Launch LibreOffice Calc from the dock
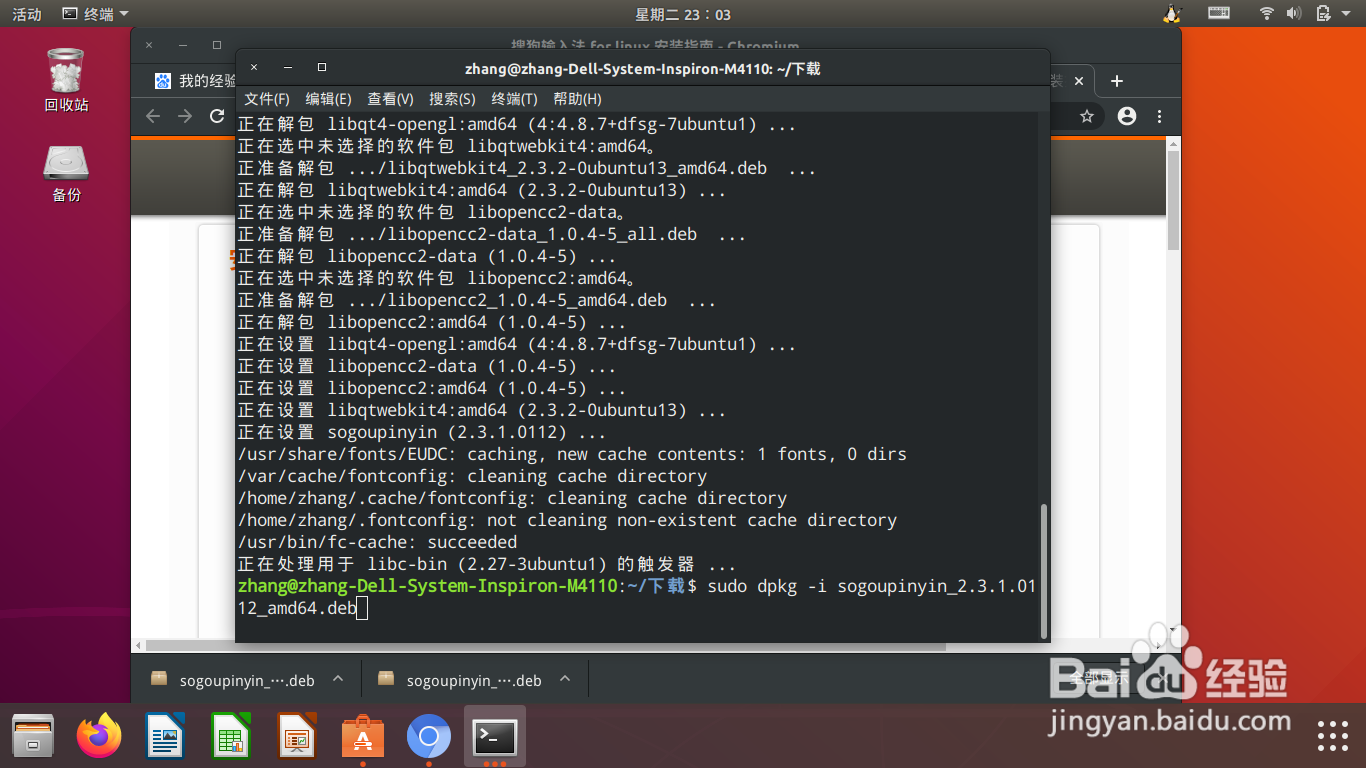1366x768 pixels. click(x=230, y=736)
